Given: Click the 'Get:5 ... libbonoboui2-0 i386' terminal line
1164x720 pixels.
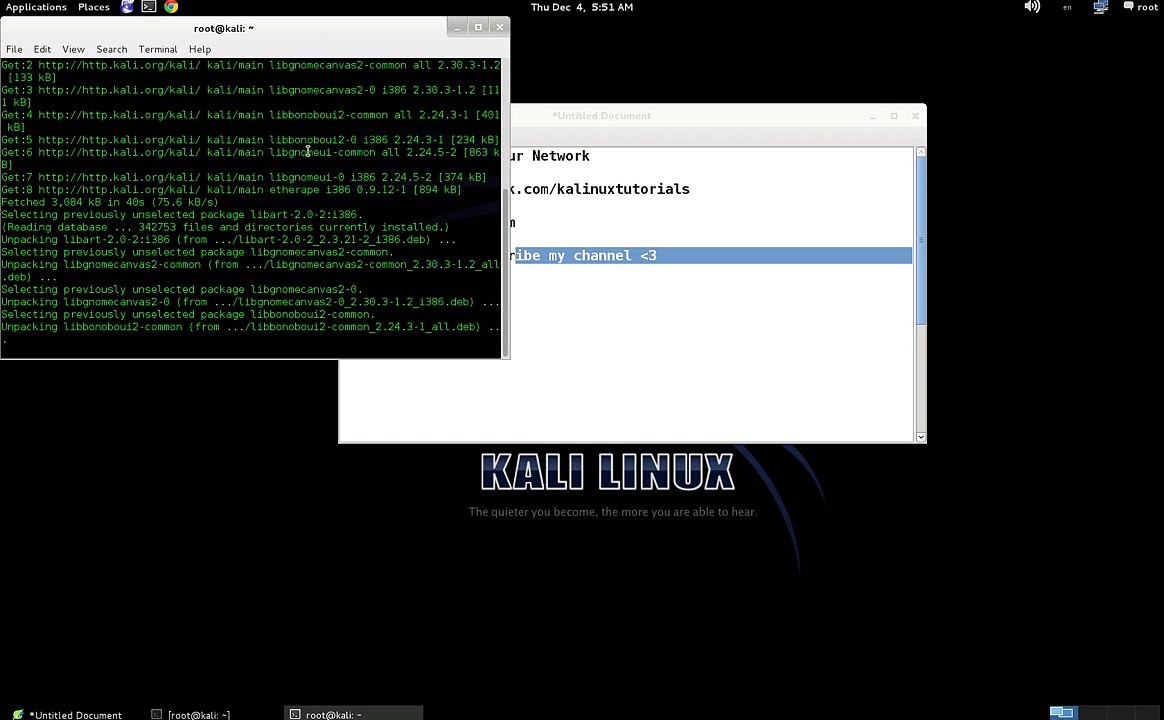Looking at the screenshot, I should pyautogui.click(x=250, y=140).
